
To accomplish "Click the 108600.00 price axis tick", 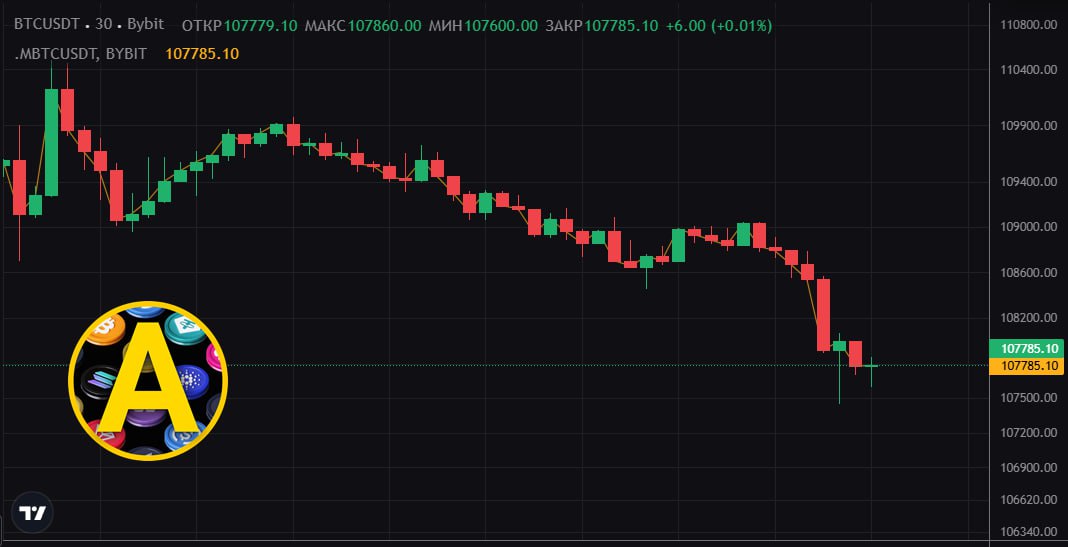I will click(1028, 272).
